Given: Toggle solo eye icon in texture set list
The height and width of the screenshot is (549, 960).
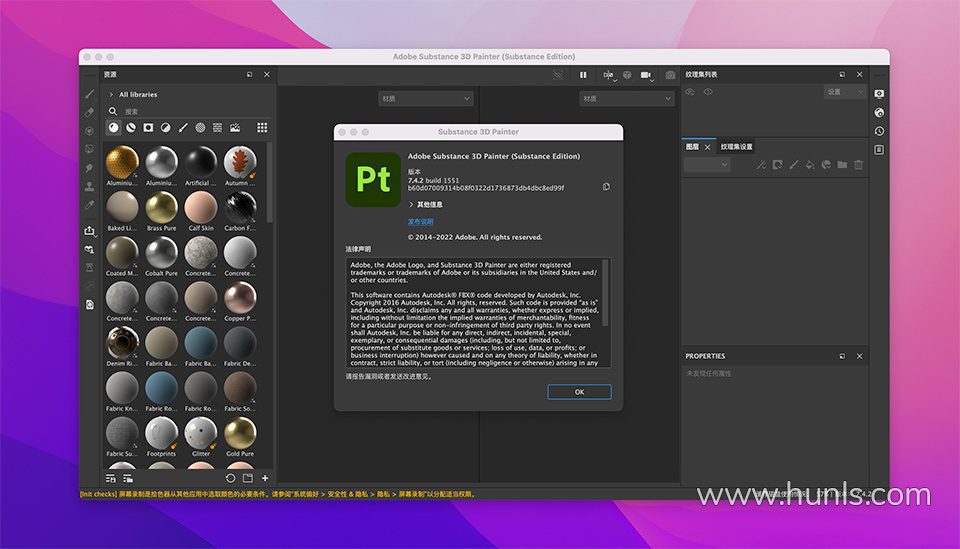Looking at the screenshot, I should (690, 92).
